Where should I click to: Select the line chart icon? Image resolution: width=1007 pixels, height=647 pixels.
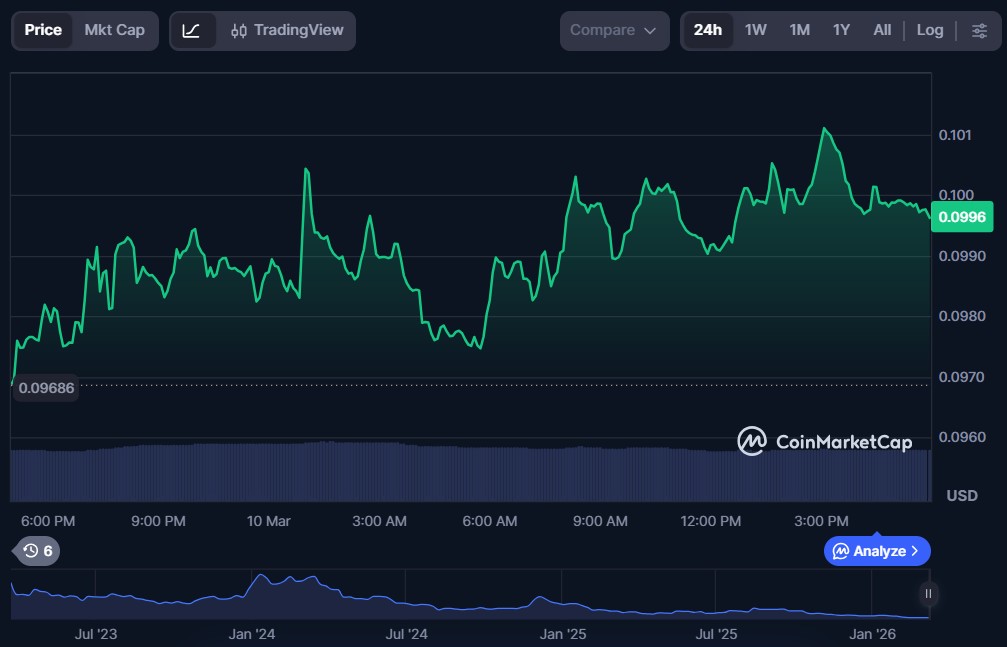[192, 31]
